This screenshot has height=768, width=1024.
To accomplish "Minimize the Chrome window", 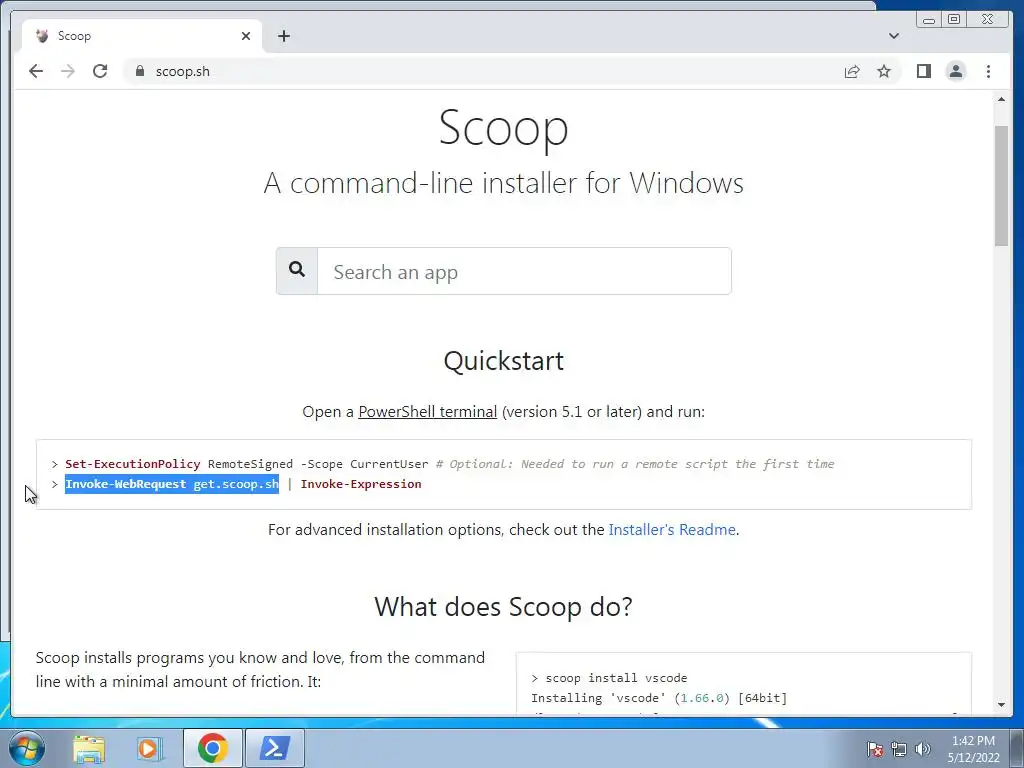I will pos(929,20).
